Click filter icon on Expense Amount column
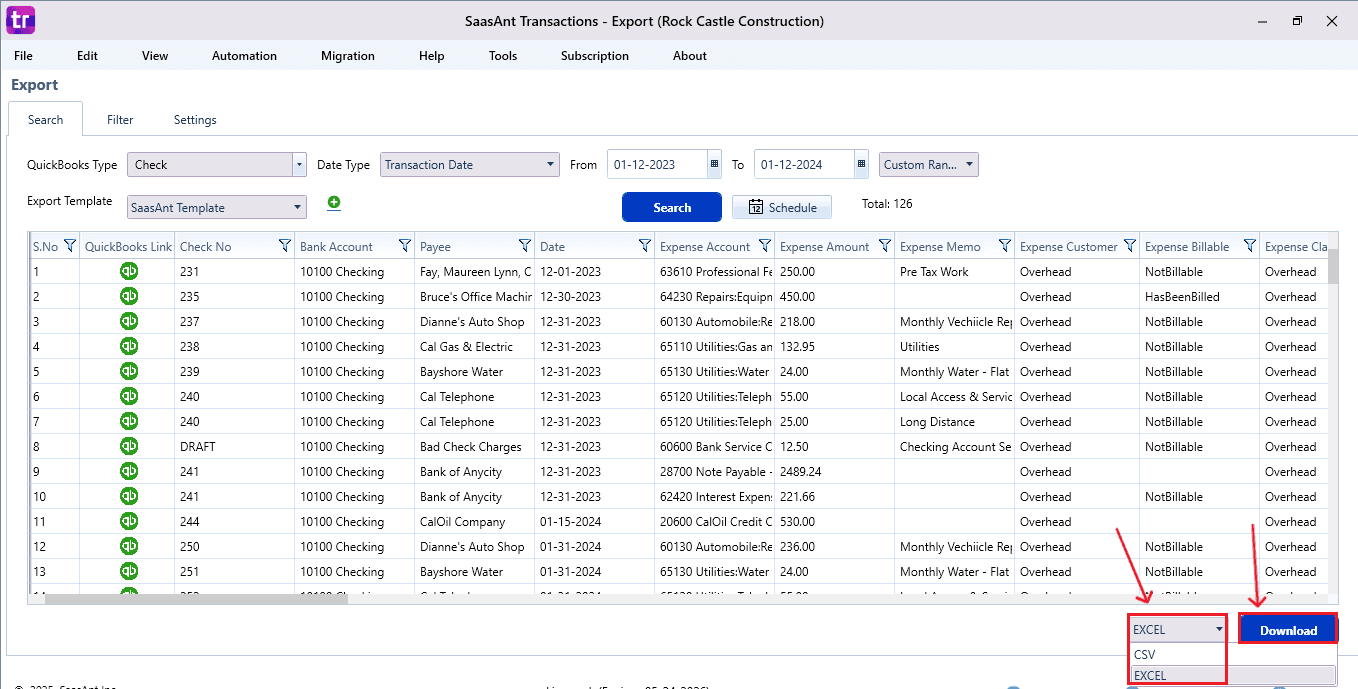 click(x=884, y=246)
